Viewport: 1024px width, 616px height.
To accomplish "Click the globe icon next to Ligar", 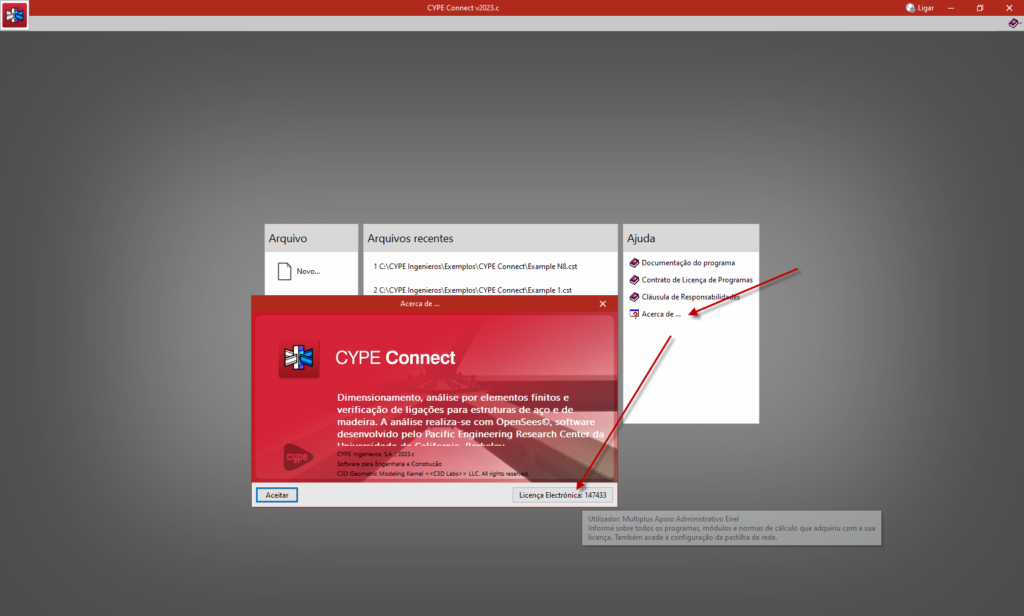I will 910,8.
